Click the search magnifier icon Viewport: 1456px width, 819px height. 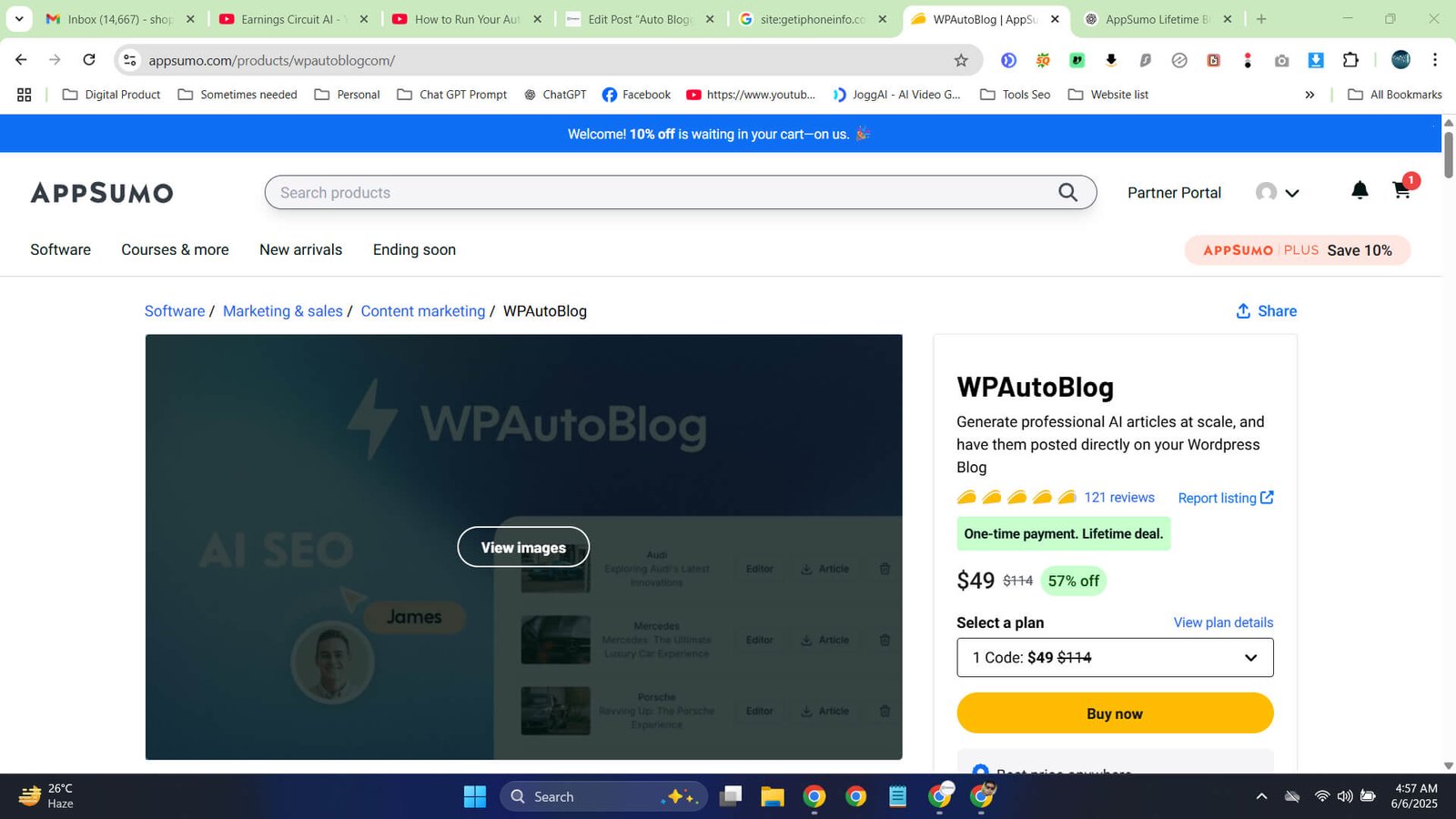click(1067, 192)
